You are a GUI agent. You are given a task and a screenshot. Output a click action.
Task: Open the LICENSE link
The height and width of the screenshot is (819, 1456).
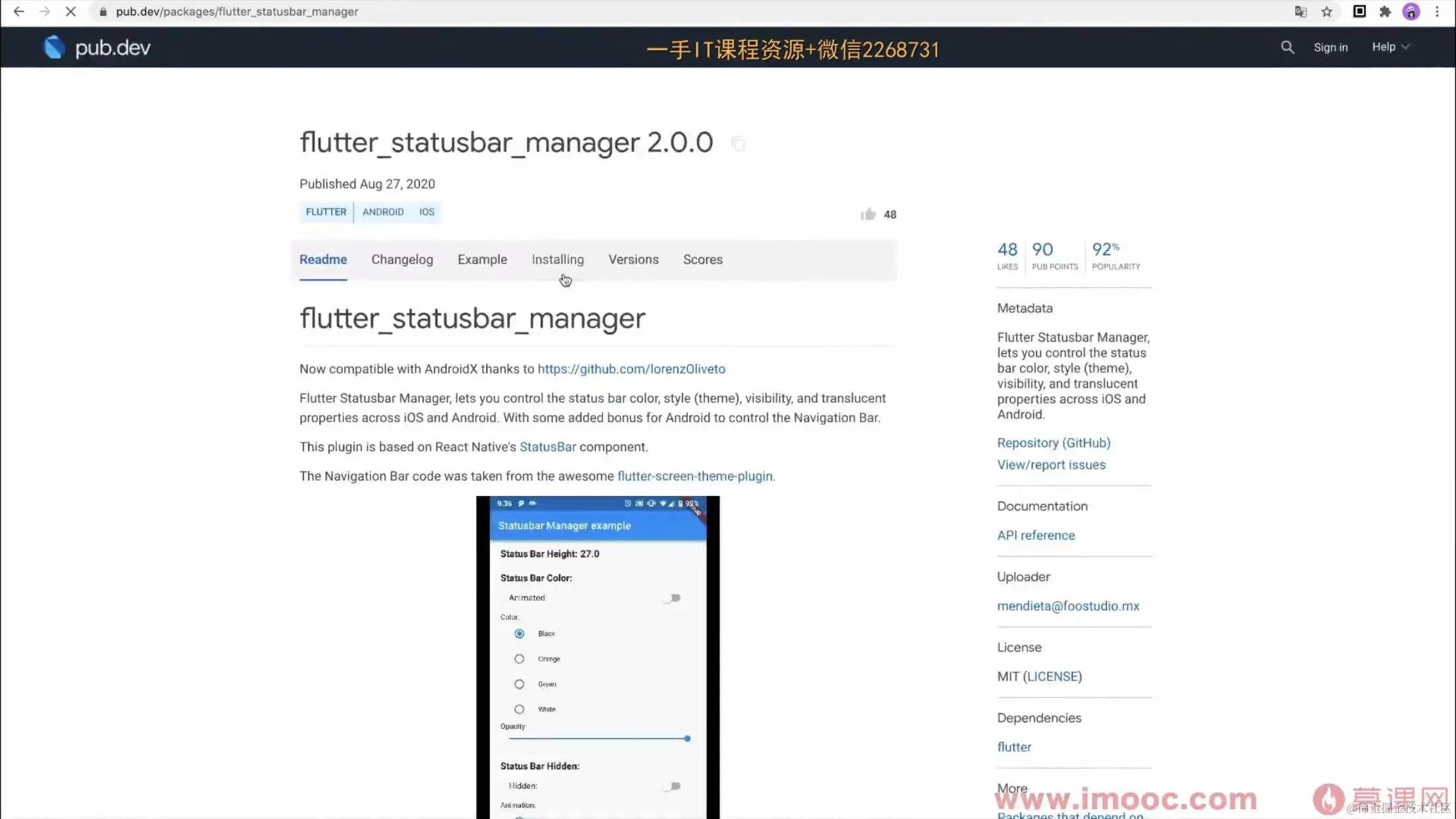(x=1052, y=676)
